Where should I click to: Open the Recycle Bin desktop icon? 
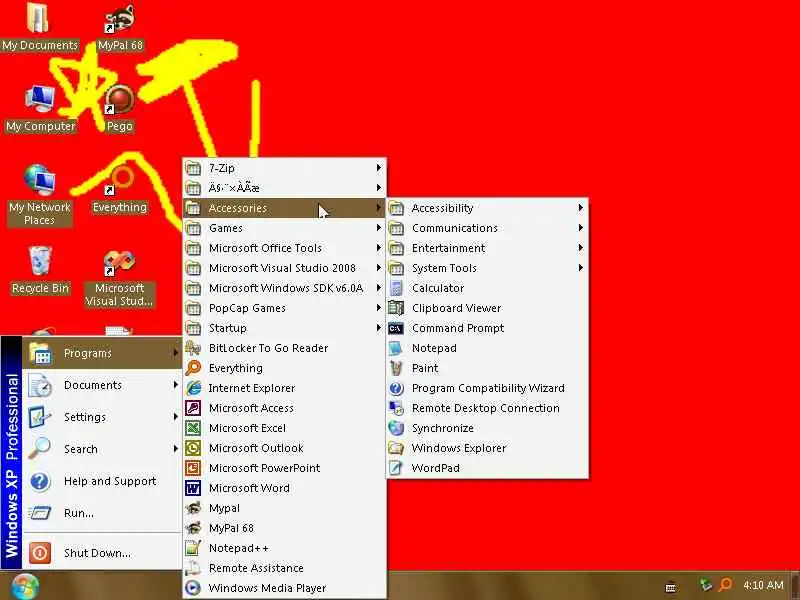click(x=40, y=270)
